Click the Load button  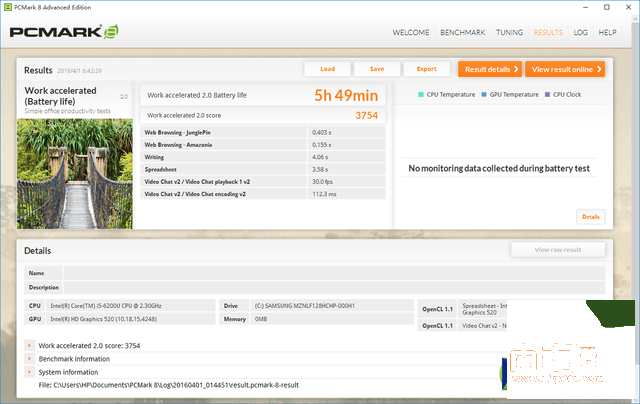[327, 69]
